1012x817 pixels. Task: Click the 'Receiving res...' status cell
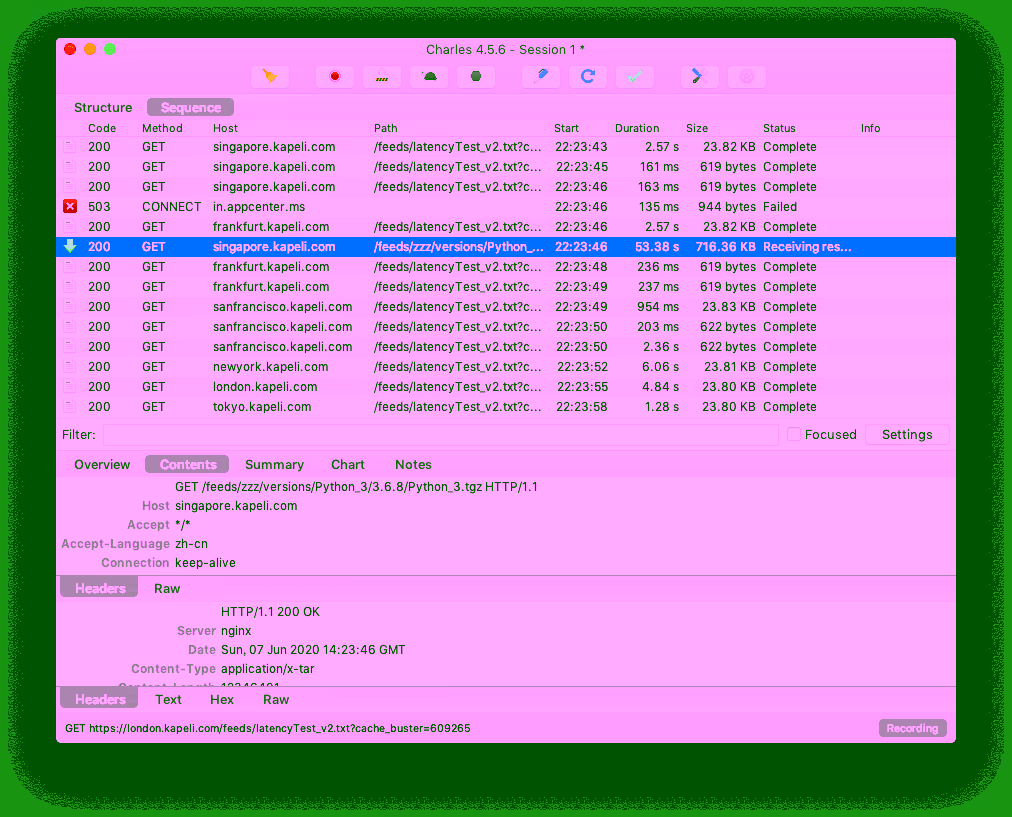point(807,247)
